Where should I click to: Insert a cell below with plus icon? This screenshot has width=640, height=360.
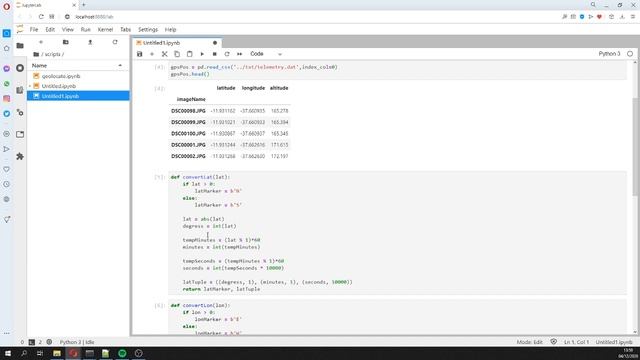click(x=152, y=54)
